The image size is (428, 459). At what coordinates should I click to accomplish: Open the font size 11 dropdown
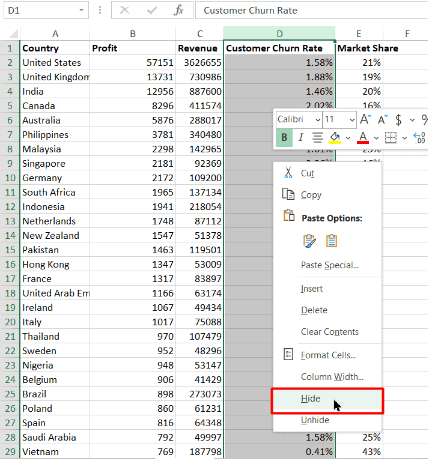[x=352, y=120]
